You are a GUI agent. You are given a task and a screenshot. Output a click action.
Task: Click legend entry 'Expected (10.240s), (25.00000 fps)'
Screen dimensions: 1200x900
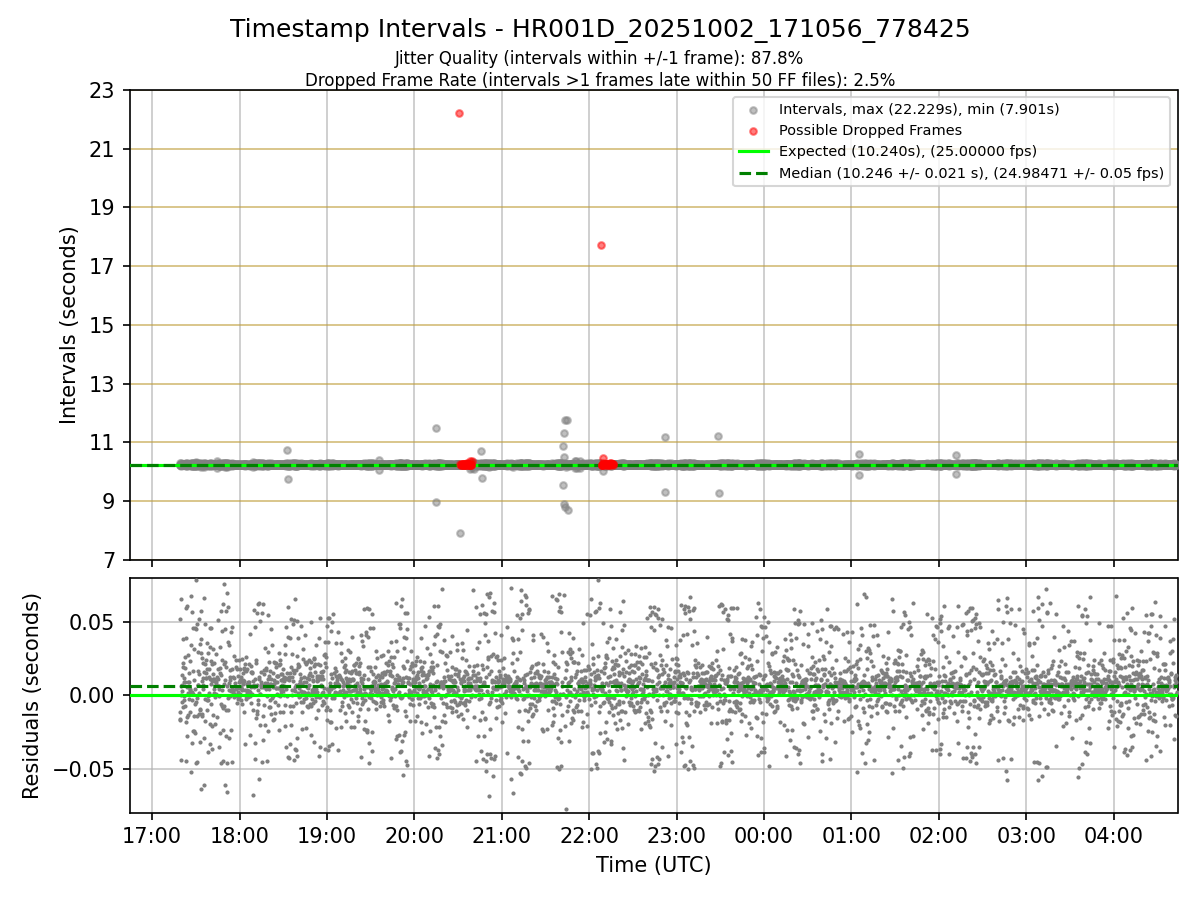(x=907, y=152)
